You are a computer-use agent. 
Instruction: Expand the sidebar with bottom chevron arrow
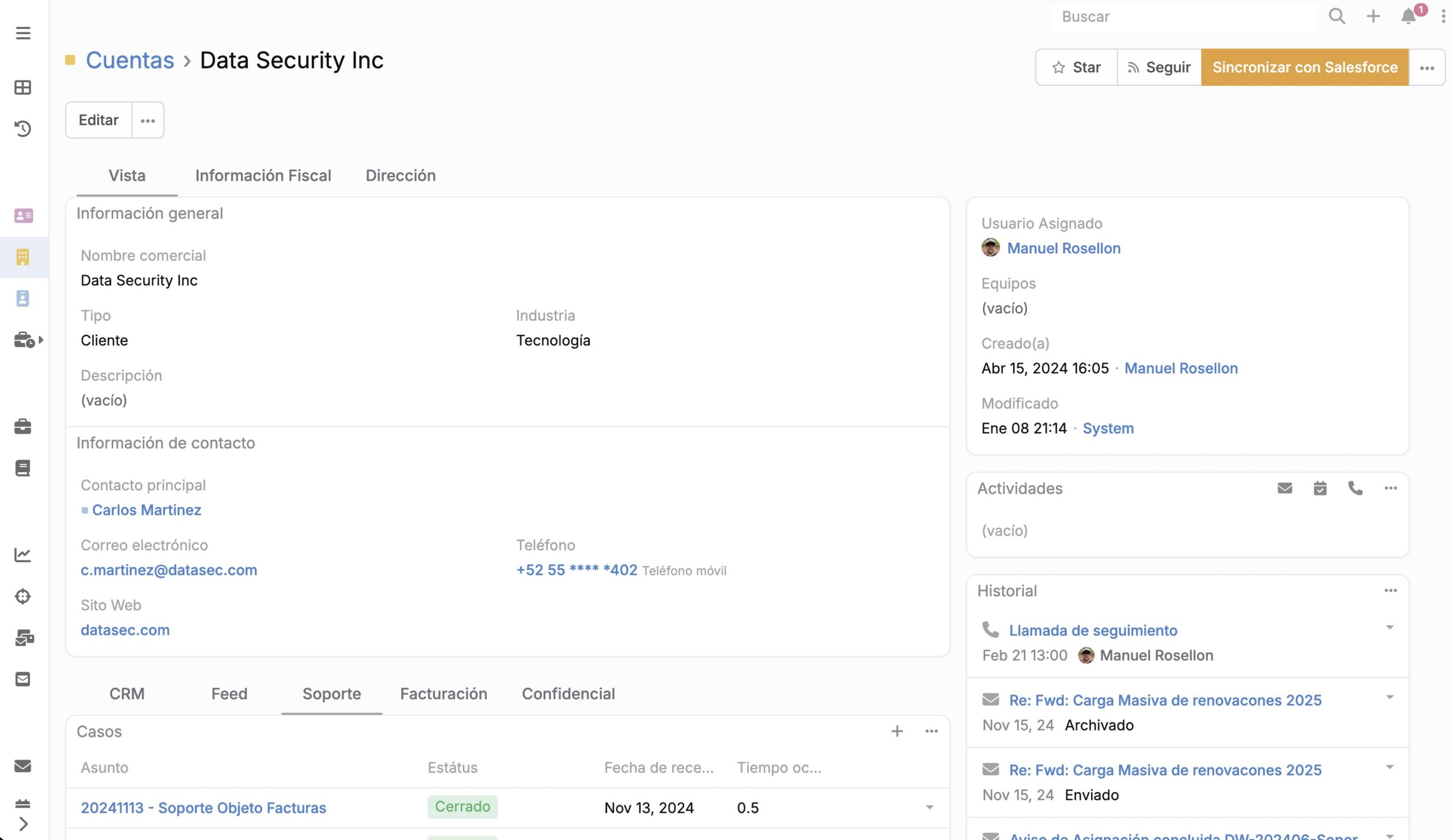(x=23, y=825)
